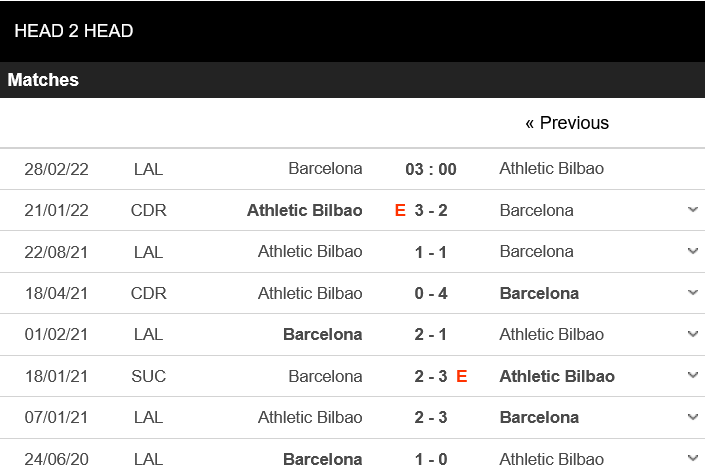Image resolution: width=705 pixels, height=473 pixels.
Task: Open the upcoming 03 : 00 match time
Action: pyautogui.click(x=431, y=169)
